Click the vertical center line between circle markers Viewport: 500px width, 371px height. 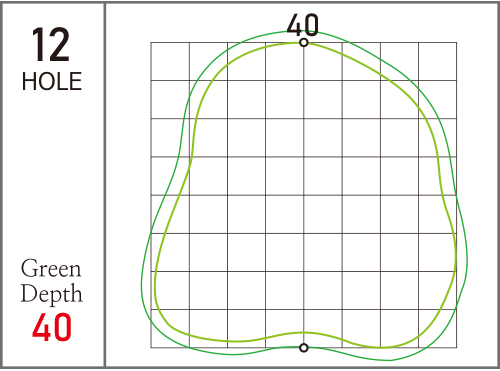[304, 195]
